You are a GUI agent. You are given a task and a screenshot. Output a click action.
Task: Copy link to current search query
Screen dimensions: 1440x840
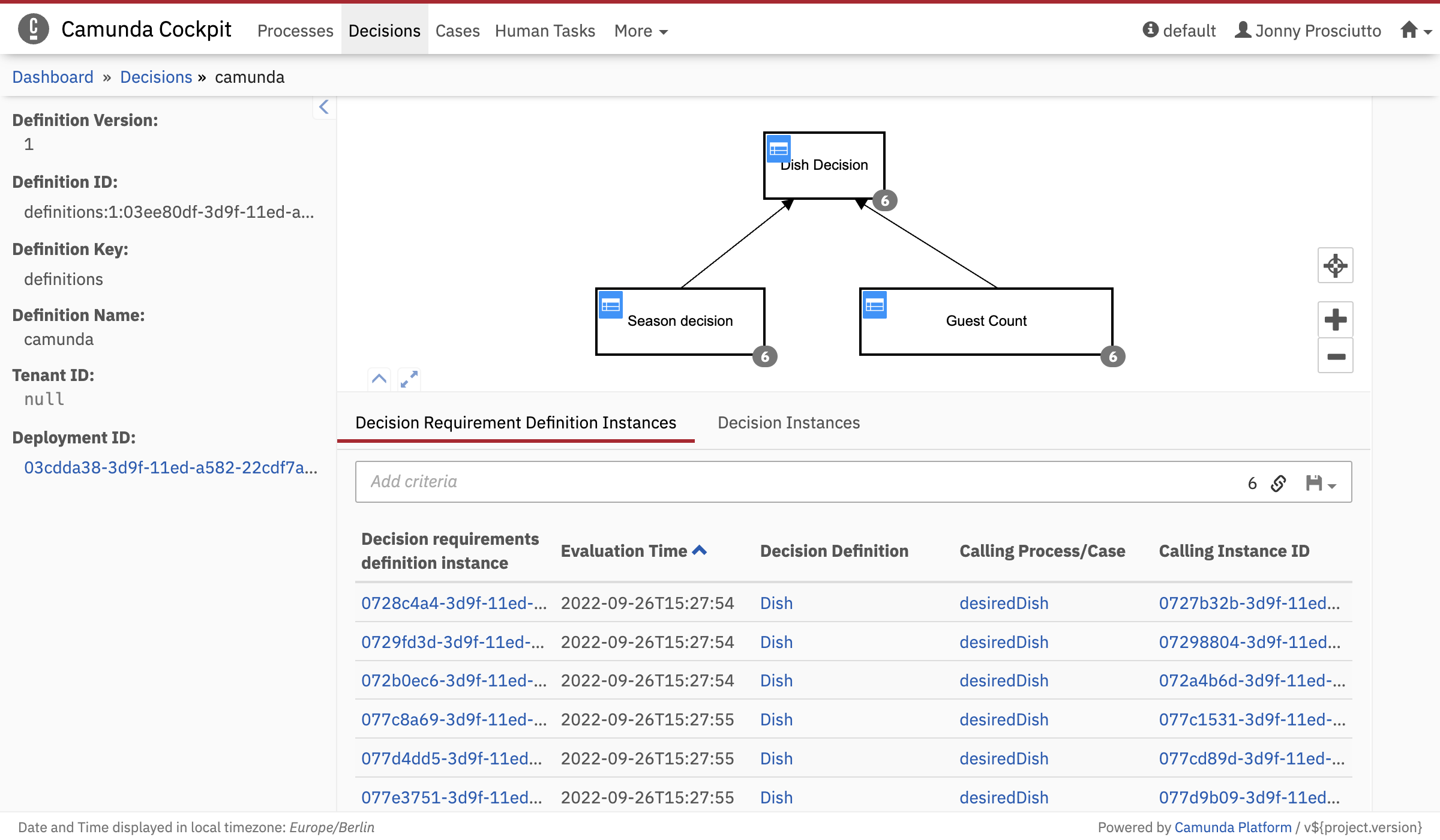click(x=1279, y=483)
